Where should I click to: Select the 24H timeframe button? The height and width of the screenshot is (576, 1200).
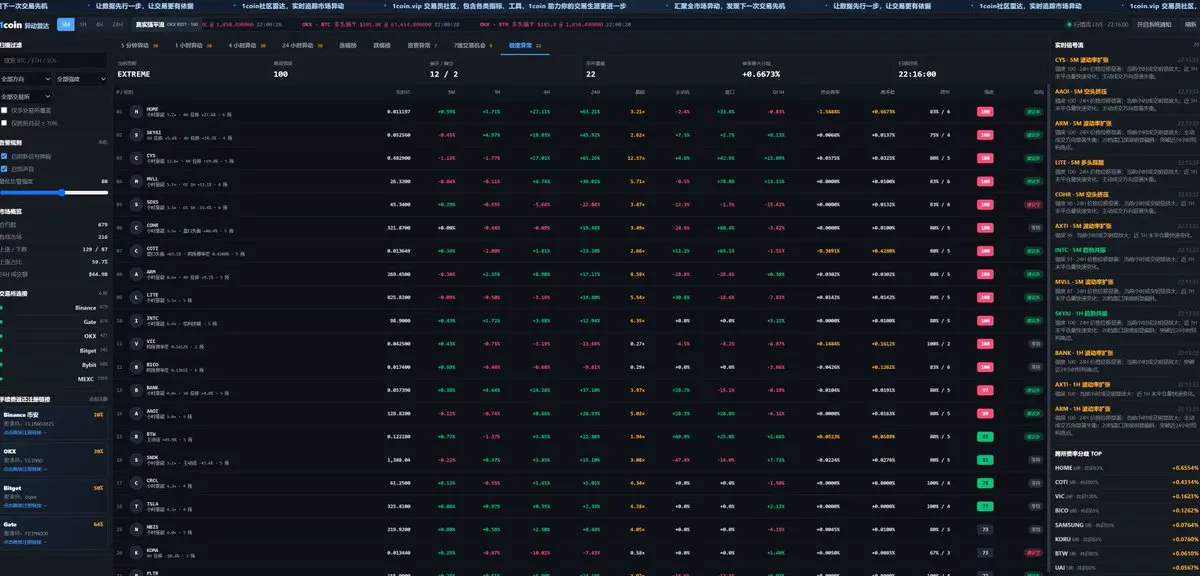(118, 23)
